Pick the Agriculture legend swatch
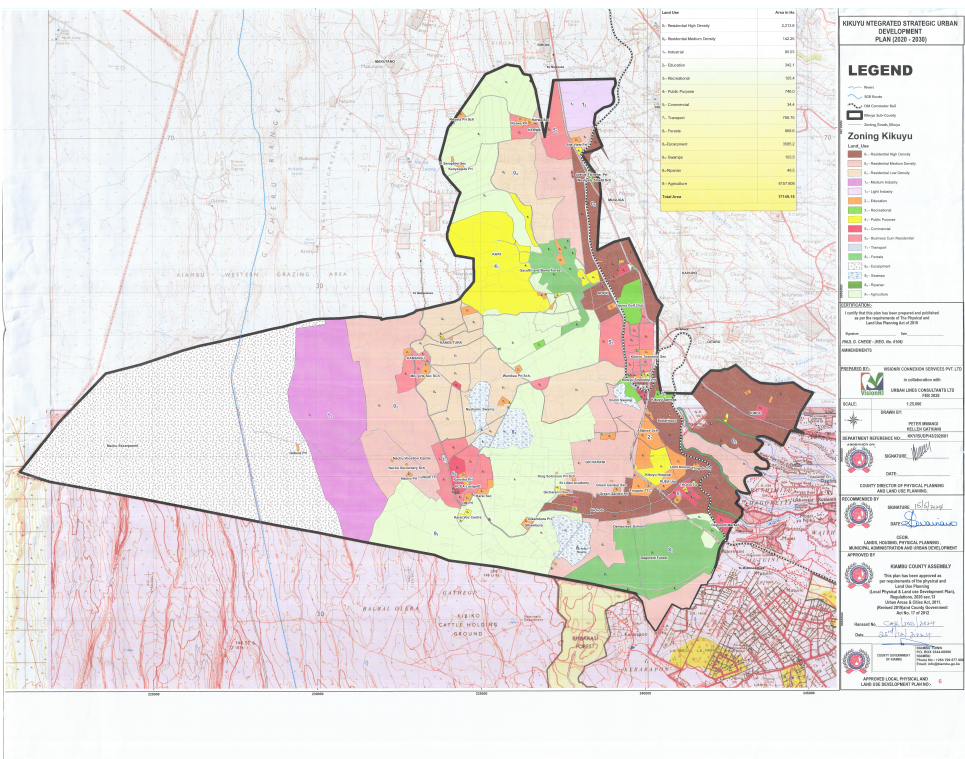The image size is (965, 759). [853, 295]
